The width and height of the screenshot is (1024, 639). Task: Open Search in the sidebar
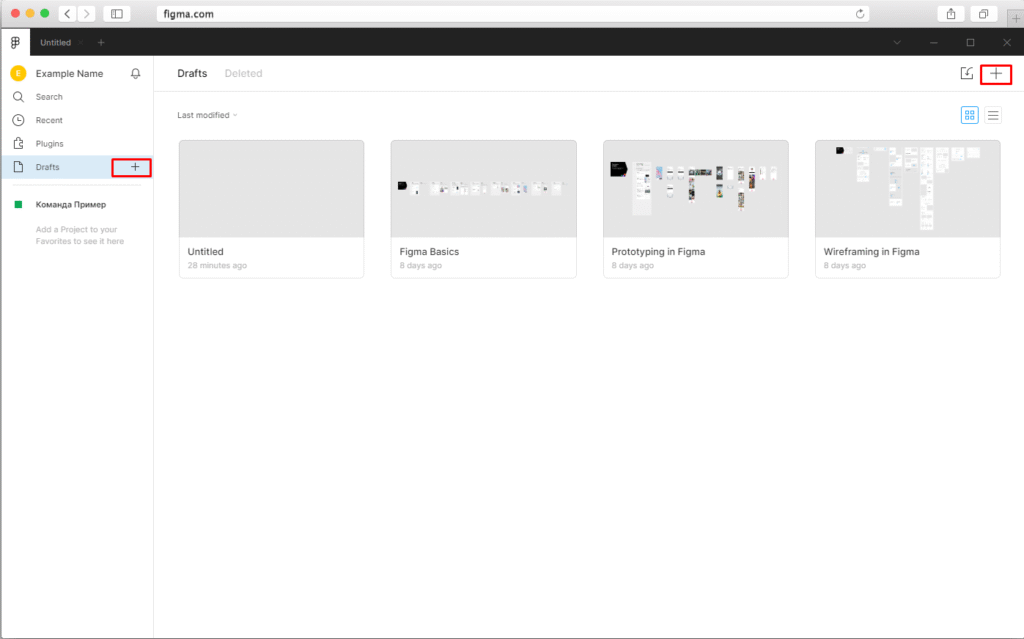pos(49,97)
